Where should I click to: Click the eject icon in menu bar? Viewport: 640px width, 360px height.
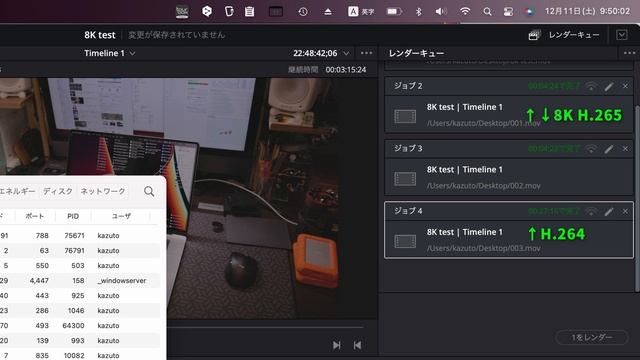(327, 12)
